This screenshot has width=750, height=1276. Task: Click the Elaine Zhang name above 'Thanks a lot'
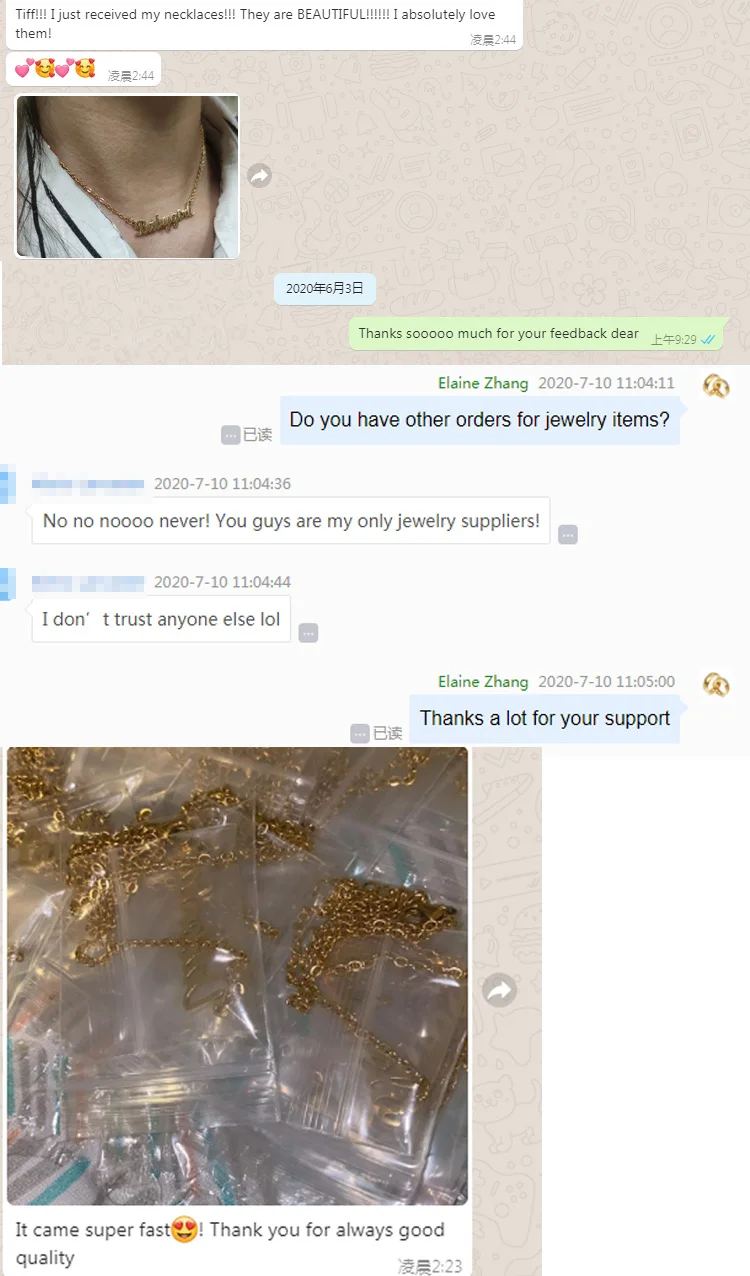coord(483,682)
